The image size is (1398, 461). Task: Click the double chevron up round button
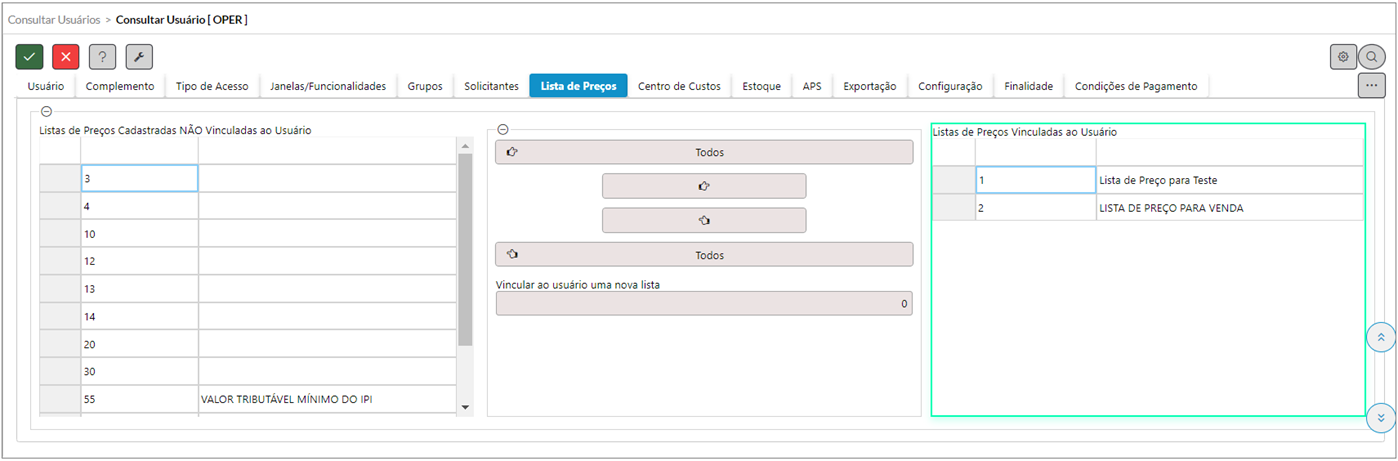tap(1380, 338)
